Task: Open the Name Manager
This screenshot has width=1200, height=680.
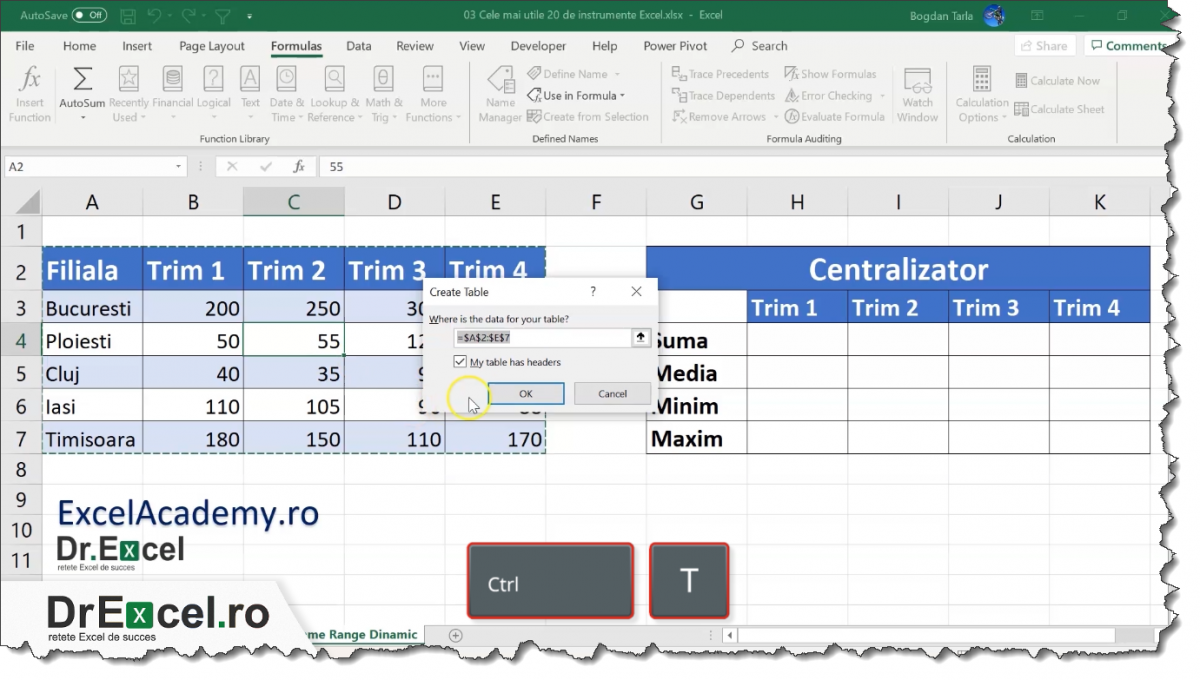Action: tap(500, 93)
